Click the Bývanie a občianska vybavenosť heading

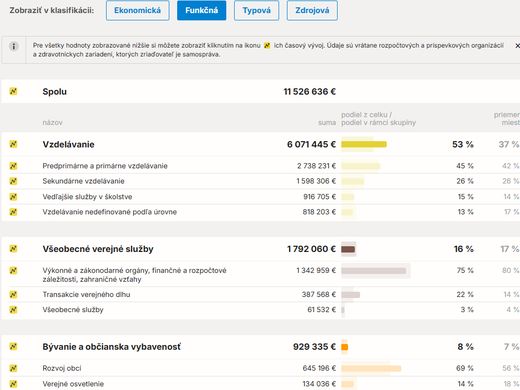pyautogui.click(x=112, y=347)
